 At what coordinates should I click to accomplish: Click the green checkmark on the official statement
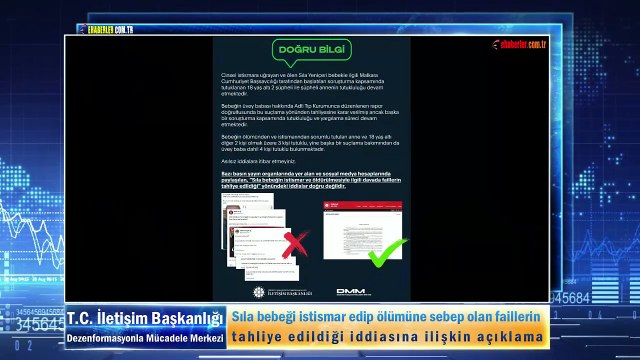coord(387,253)
